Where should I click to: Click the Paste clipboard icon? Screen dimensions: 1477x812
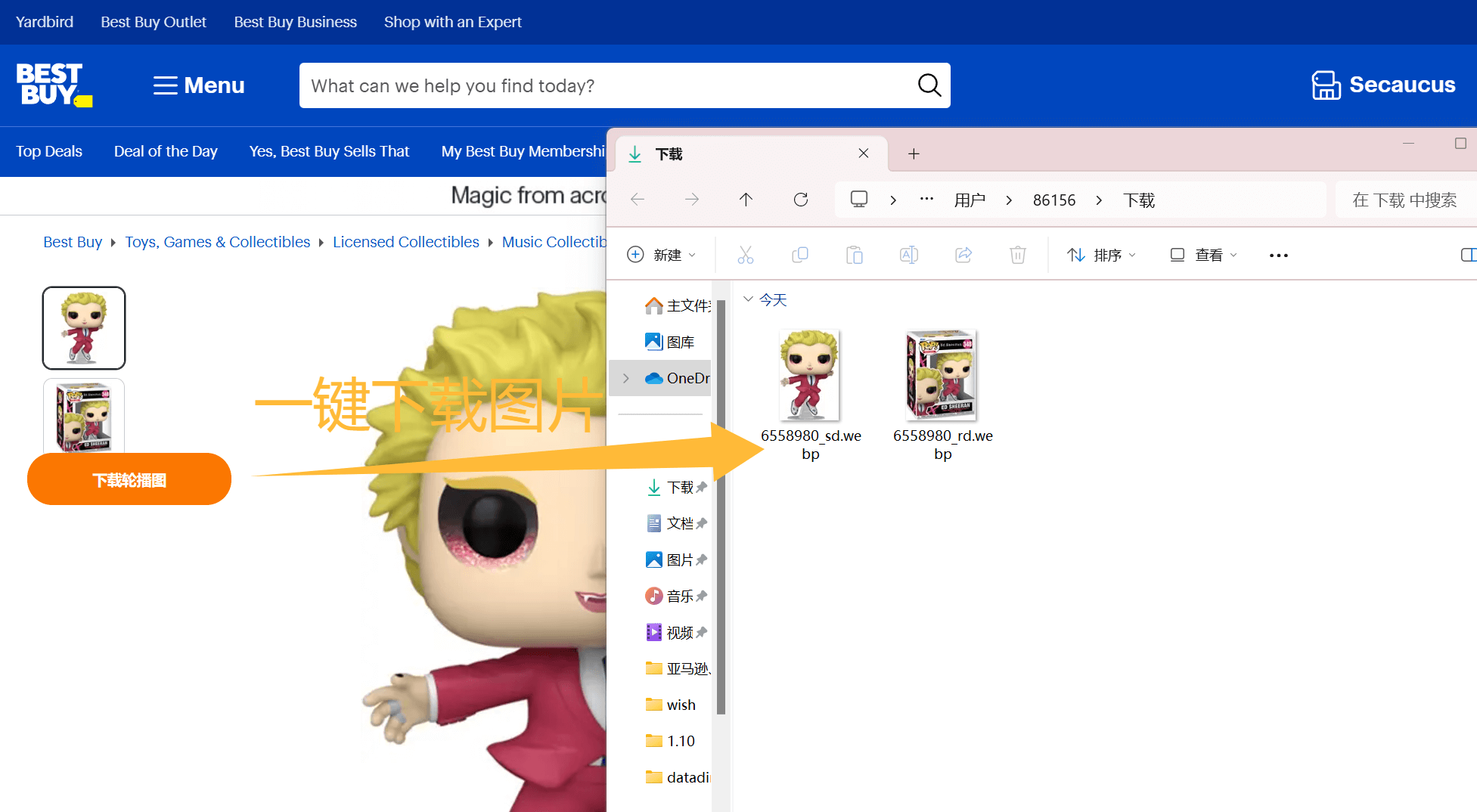tap(855, 255)
